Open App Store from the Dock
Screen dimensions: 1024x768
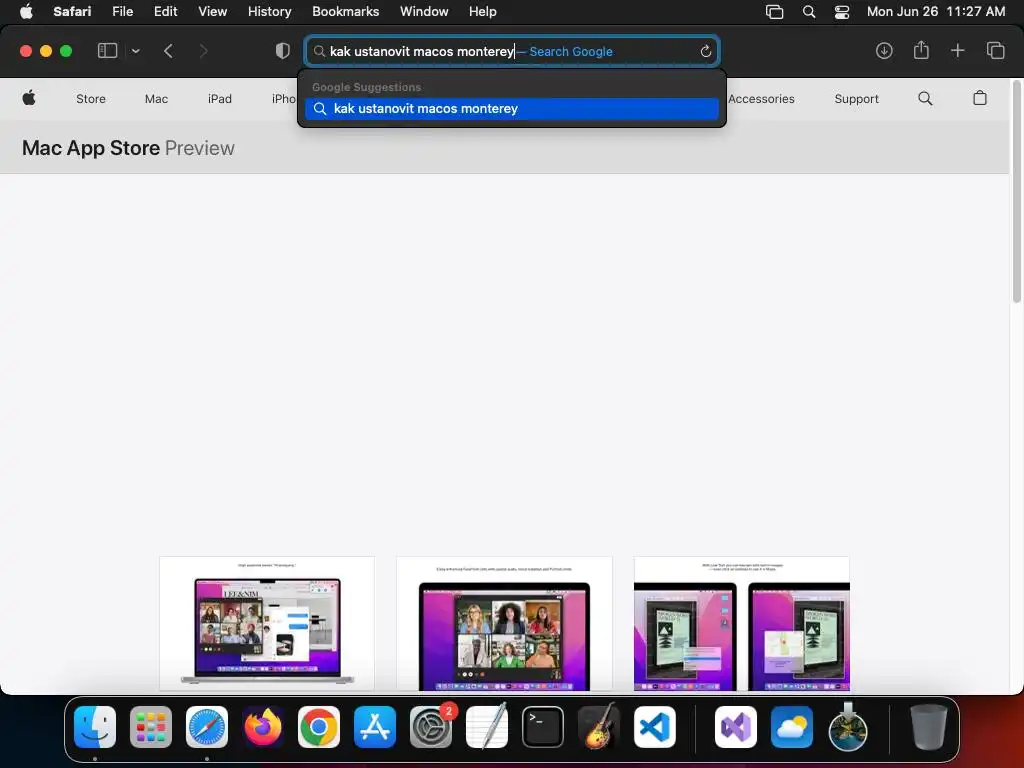click(375, 727)
